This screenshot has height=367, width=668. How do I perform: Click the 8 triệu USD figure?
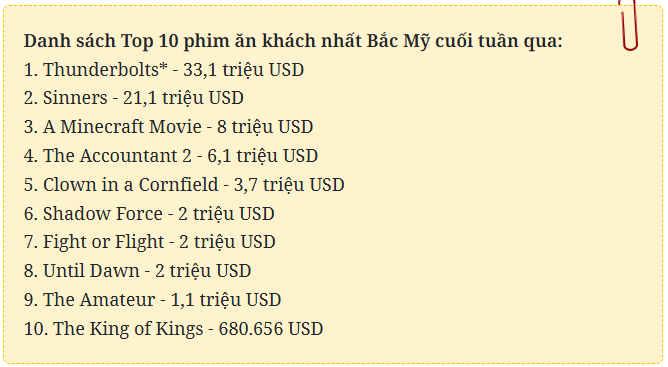(x=265, y=127)
